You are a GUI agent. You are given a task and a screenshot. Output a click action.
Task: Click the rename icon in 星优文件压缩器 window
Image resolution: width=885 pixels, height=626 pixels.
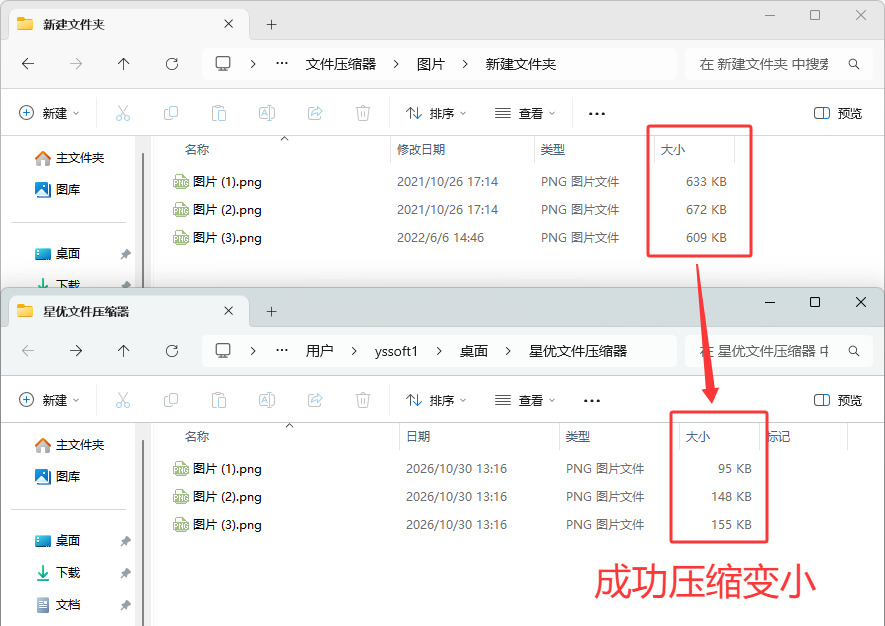267,400
